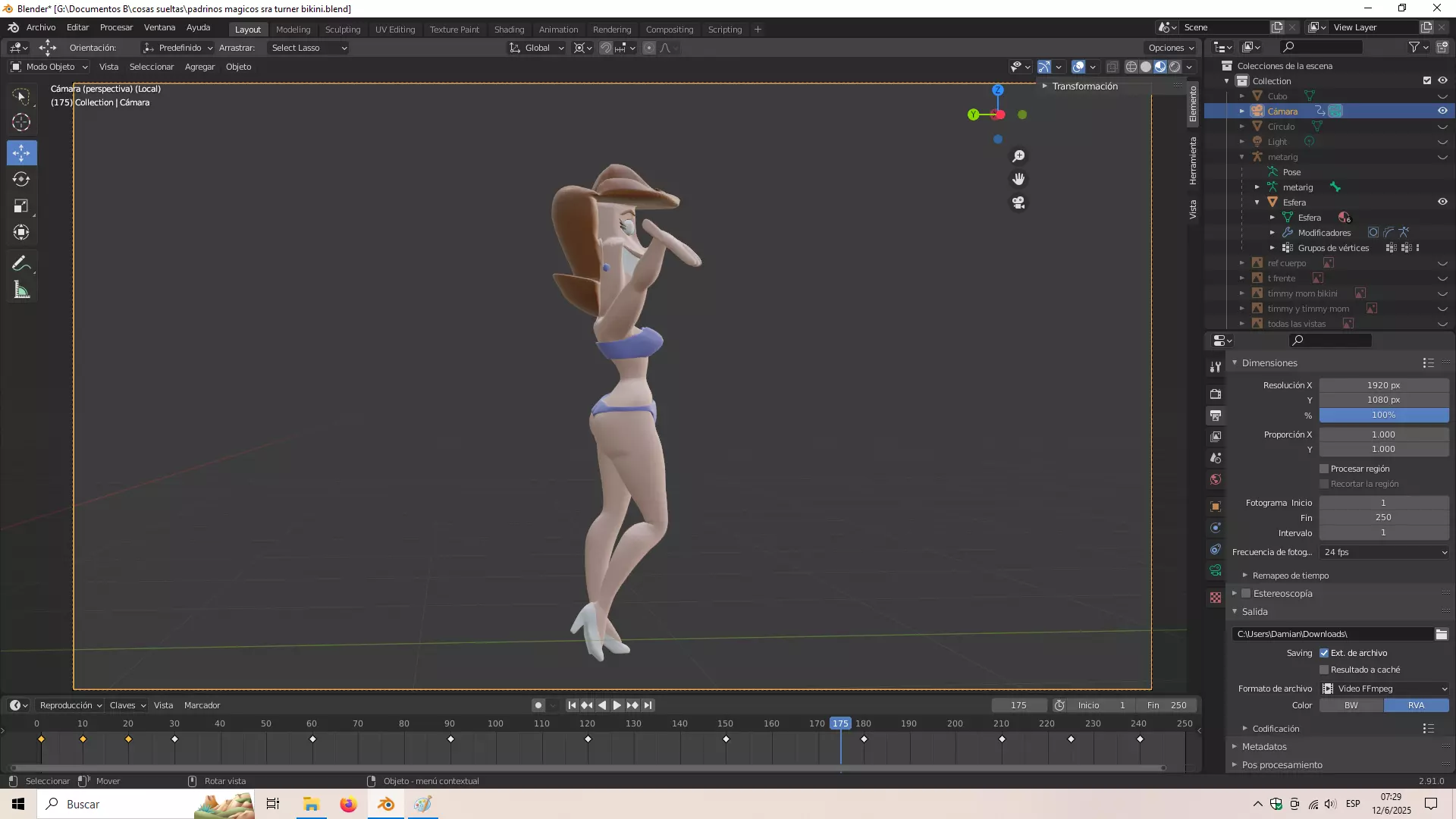Image resolution: width=1456 pixels, height=819 pixels.
Task: Choose the Select Box tool
Action: click(21, 96)
